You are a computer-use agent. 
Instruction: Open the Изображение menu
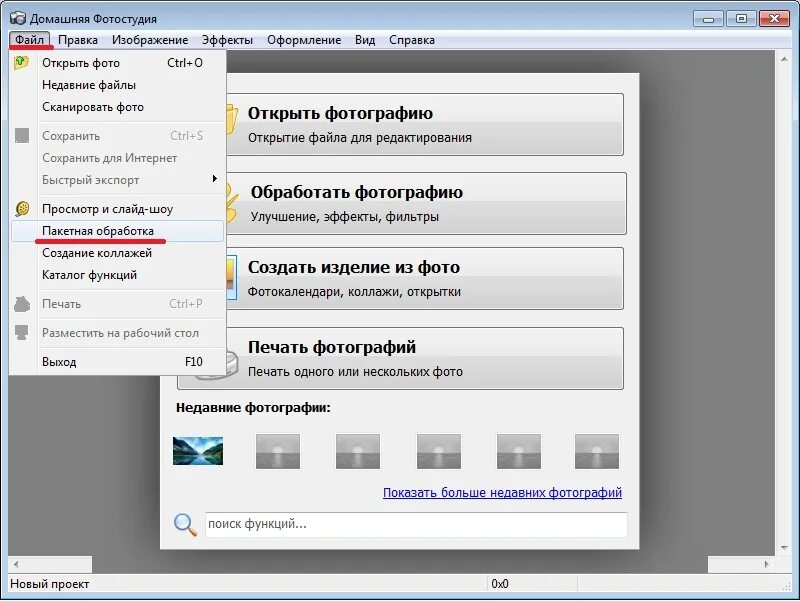pyautogui.click(x=150, y=40)
